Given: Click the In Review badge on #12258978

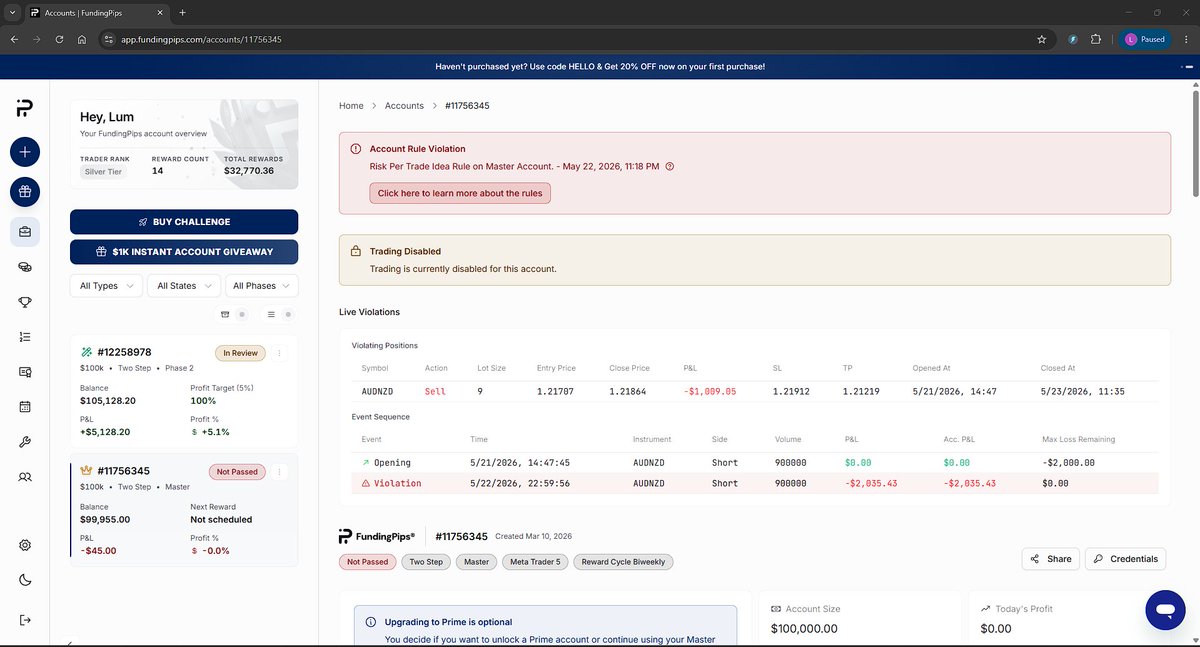Looking at the screenshot, I should coord(241,352).
